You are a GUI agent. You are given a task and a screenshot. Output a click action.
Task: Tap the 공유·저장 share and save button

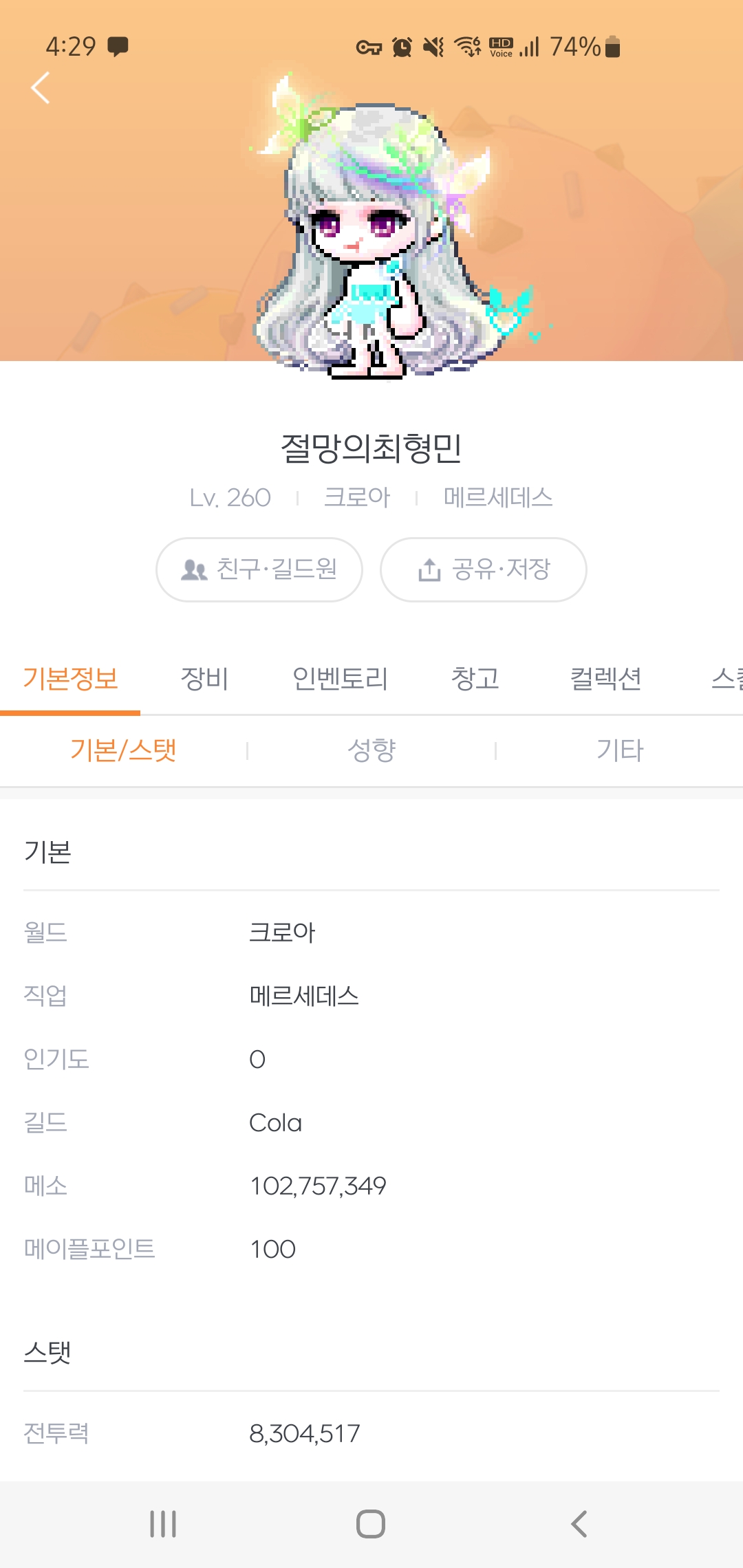tap(484, 569)
